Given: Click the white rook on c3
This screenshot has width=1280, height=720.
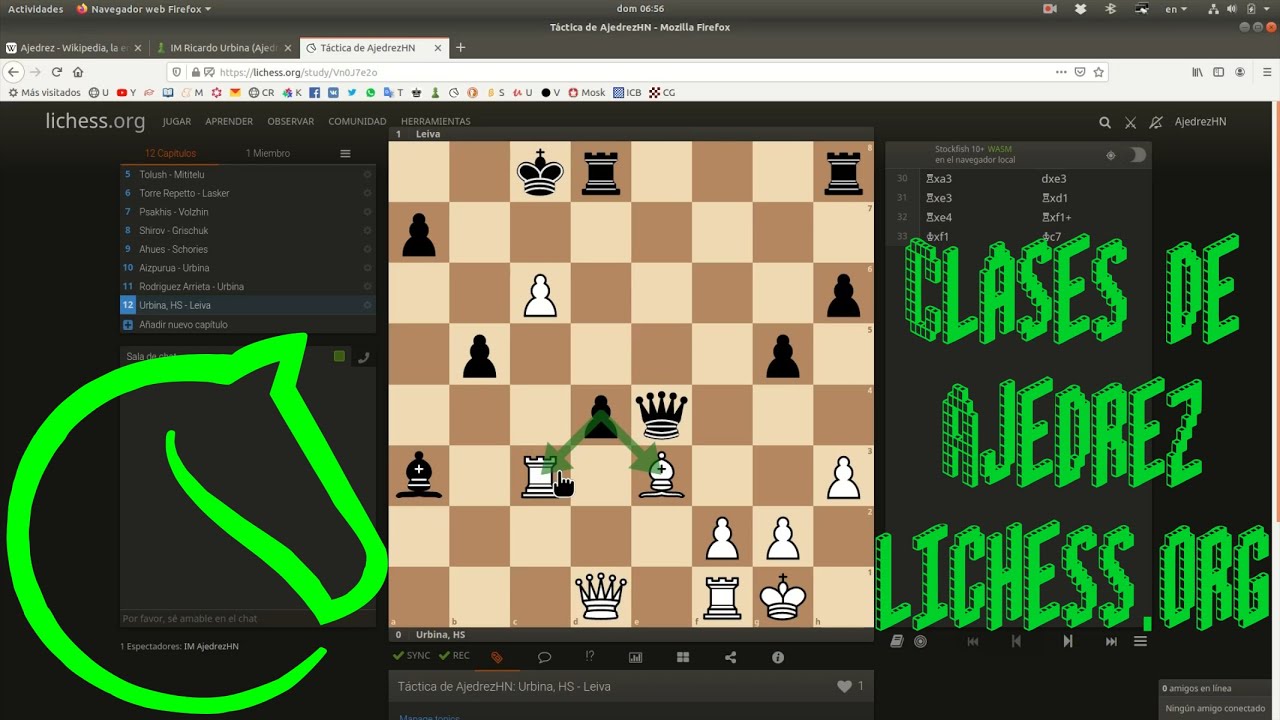Looking at the screenshot, I should [540, 476].
